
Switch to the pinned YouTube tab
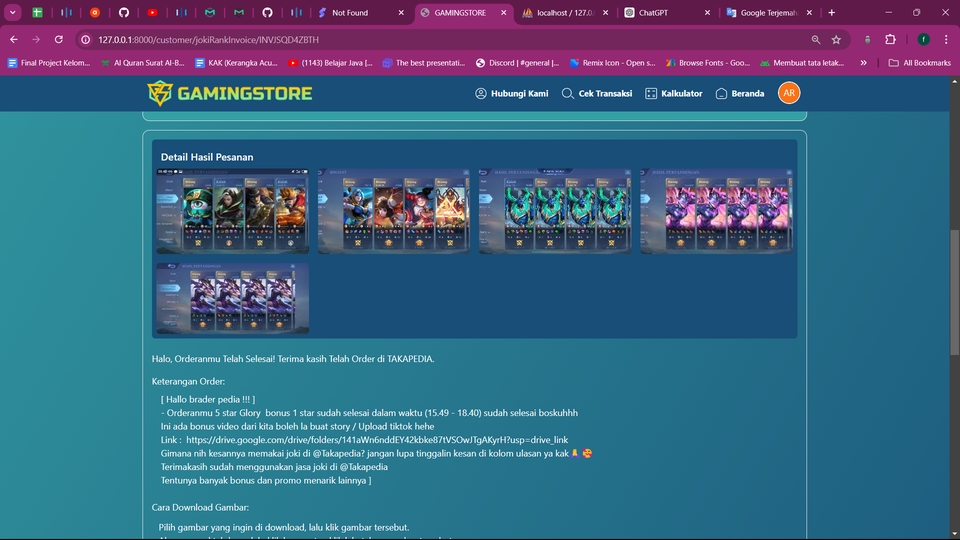click(x=152, y=12)
